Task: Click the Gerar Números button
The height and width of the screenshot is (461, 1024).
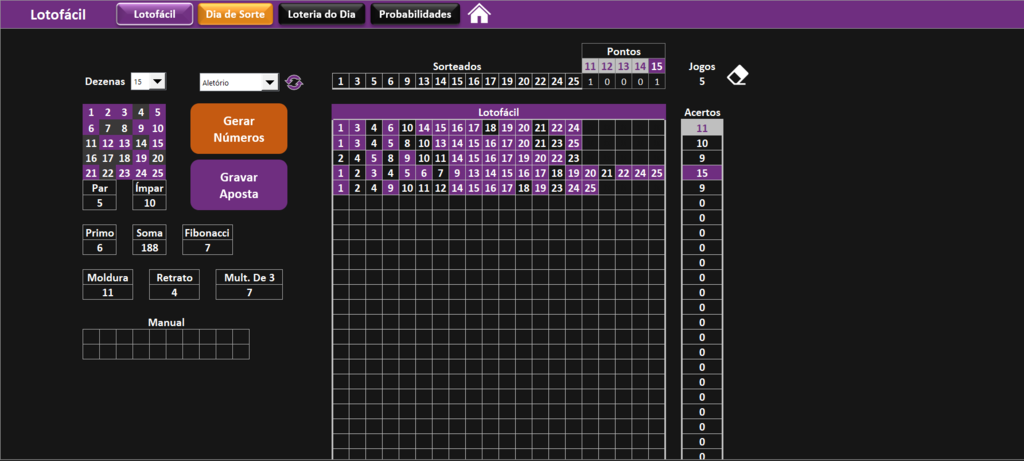Action: [239, 129]
